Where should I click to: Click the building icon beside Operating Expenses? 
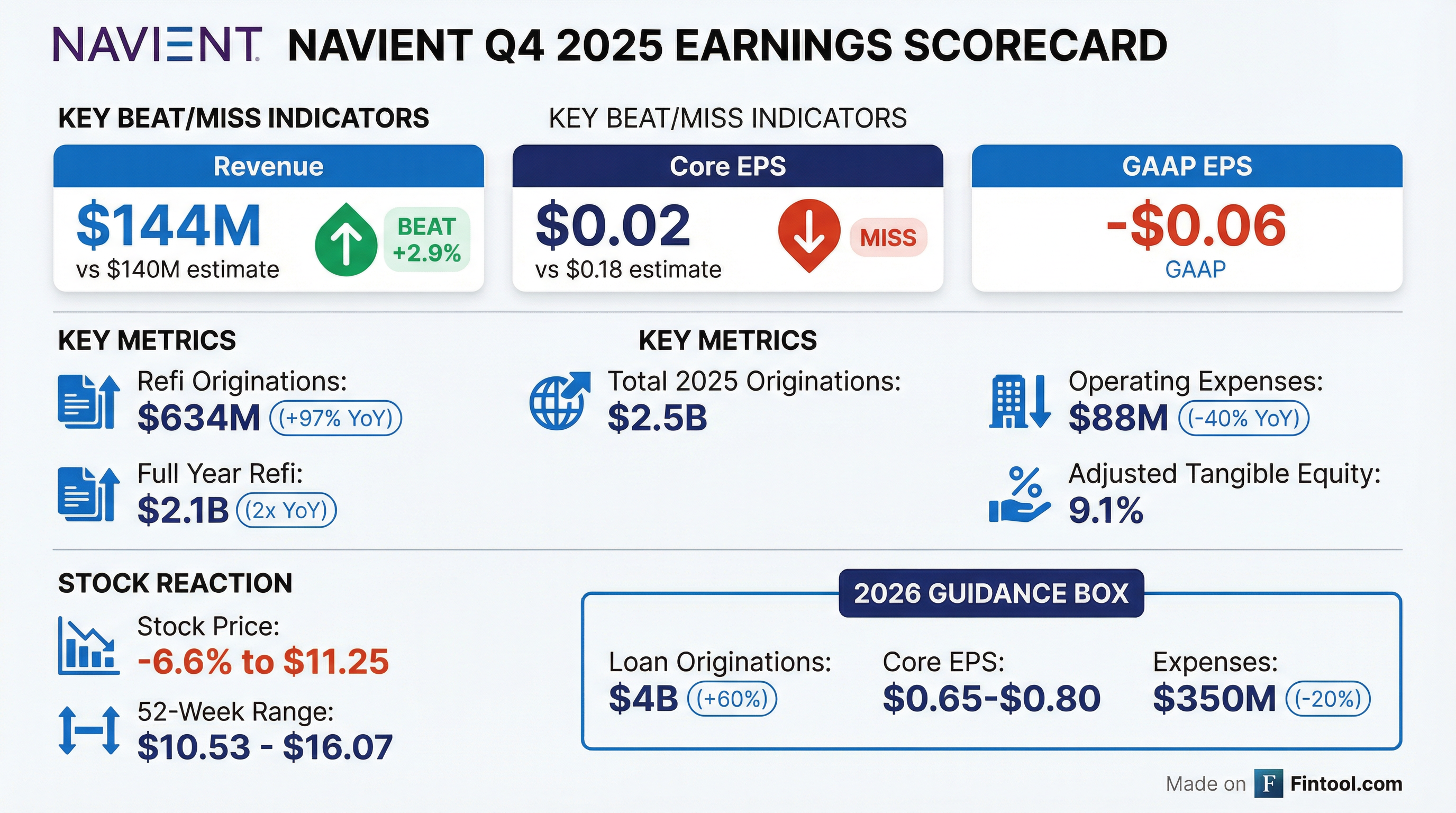click(1020, 402)
